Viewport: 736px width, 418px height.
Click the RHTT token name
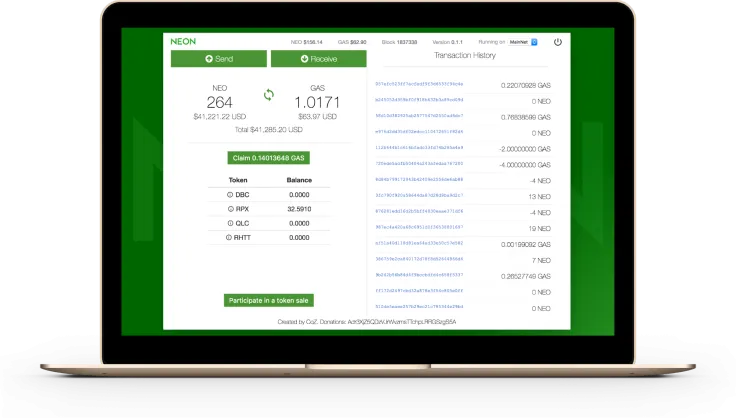(x=242, y=238)
